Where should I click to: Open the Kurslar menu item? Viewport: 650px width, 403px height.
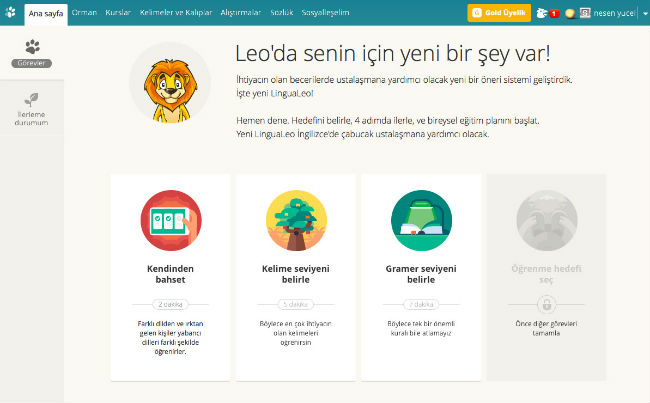coord(118,13)
